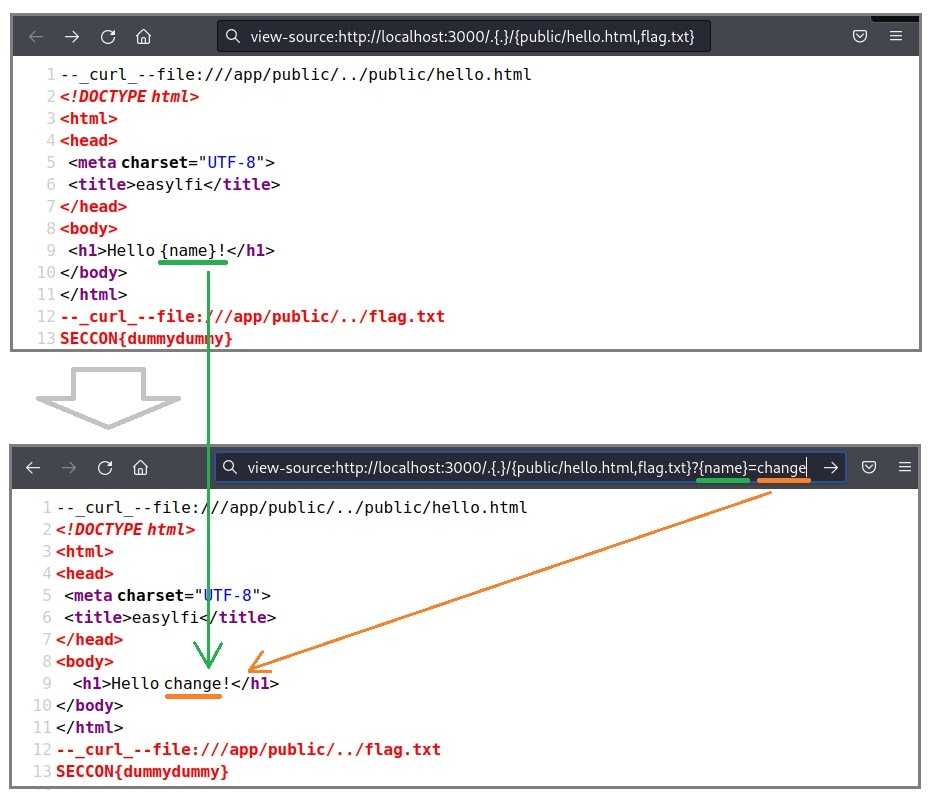Open Home in lower browser window
The width and height of the screenshot is (934, 800).
click(141, 468)
